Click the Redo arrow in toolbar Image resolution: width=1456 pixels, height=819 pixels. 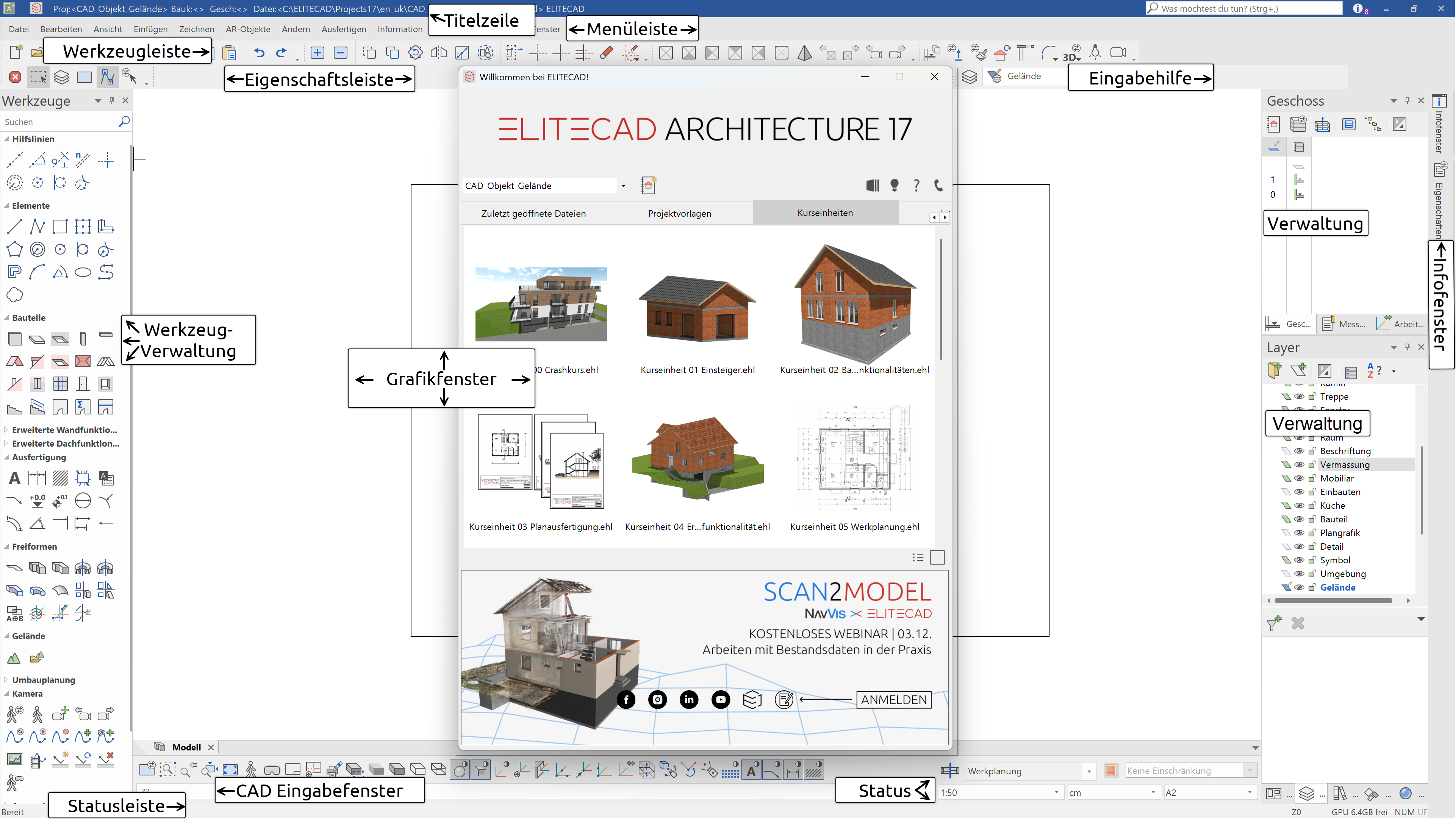pos(281,53)
